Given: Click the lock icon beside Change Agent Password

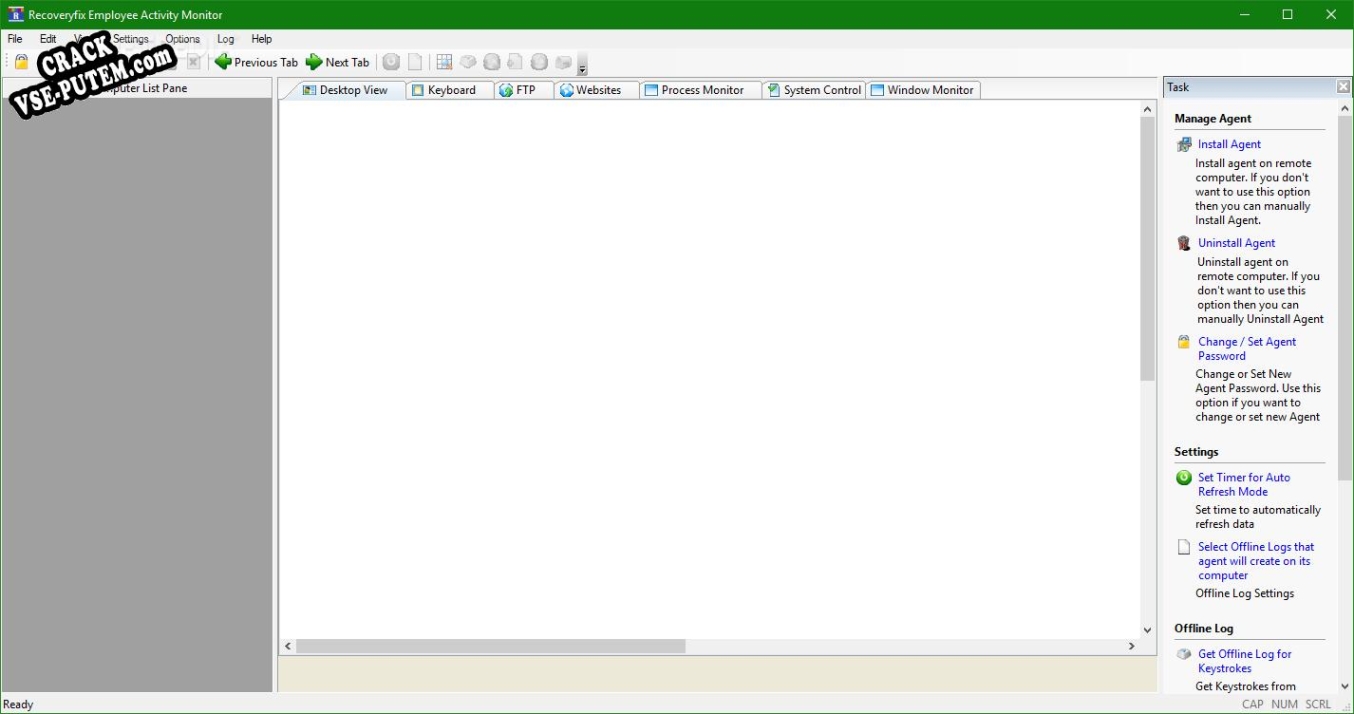Looking at the screenshot, I should pyautogui.click(x=1184, y=342).
